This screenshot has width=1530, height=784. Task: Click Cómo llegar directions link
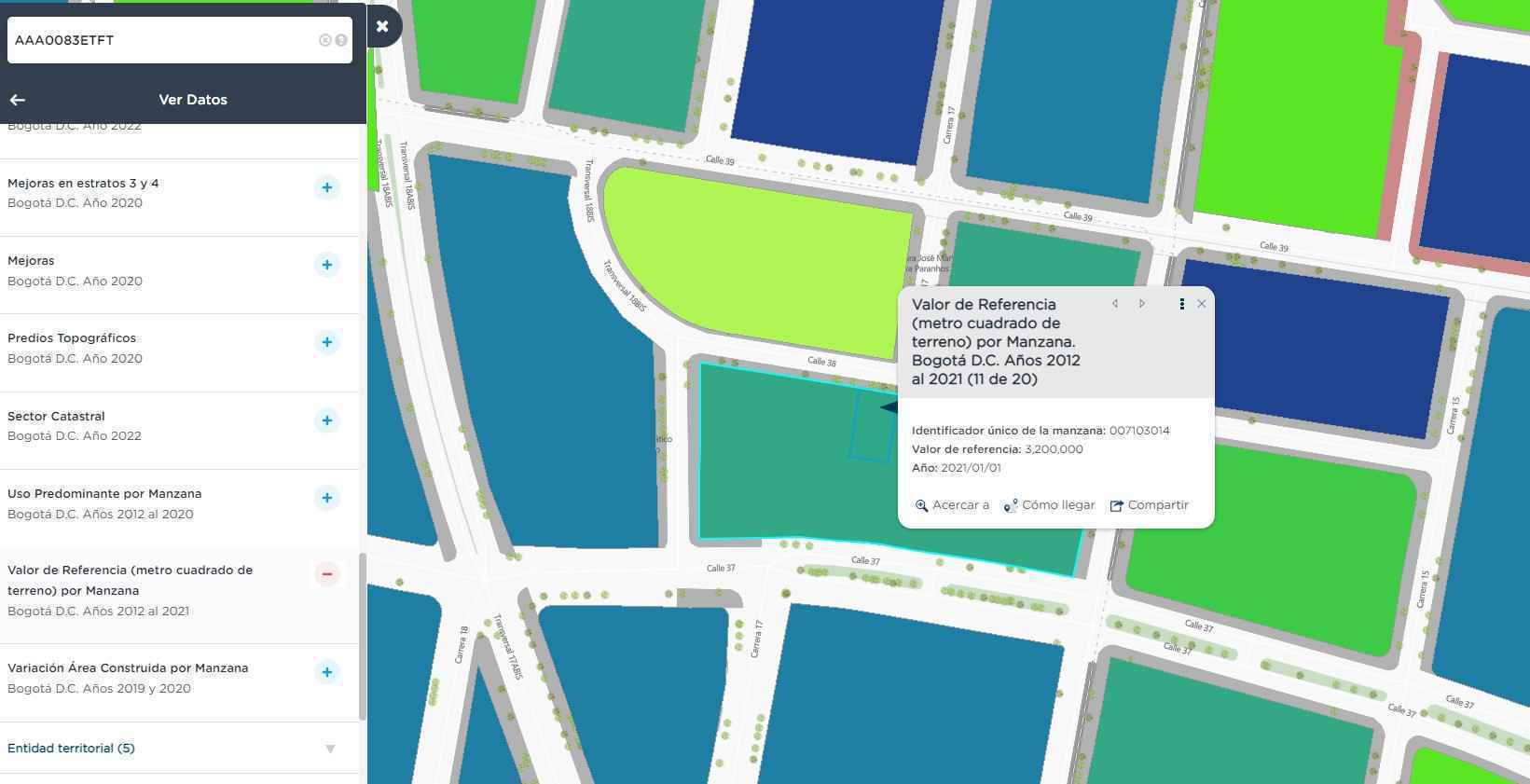pos(1049,505)
